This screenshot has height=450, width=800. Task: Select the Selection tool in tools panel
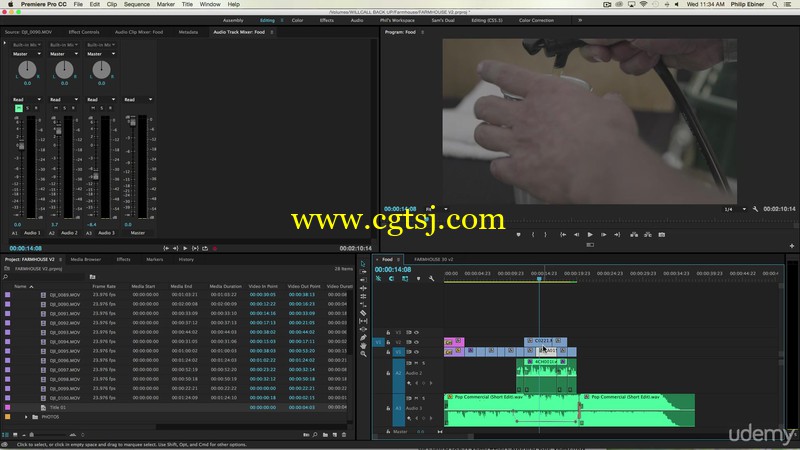363,264
